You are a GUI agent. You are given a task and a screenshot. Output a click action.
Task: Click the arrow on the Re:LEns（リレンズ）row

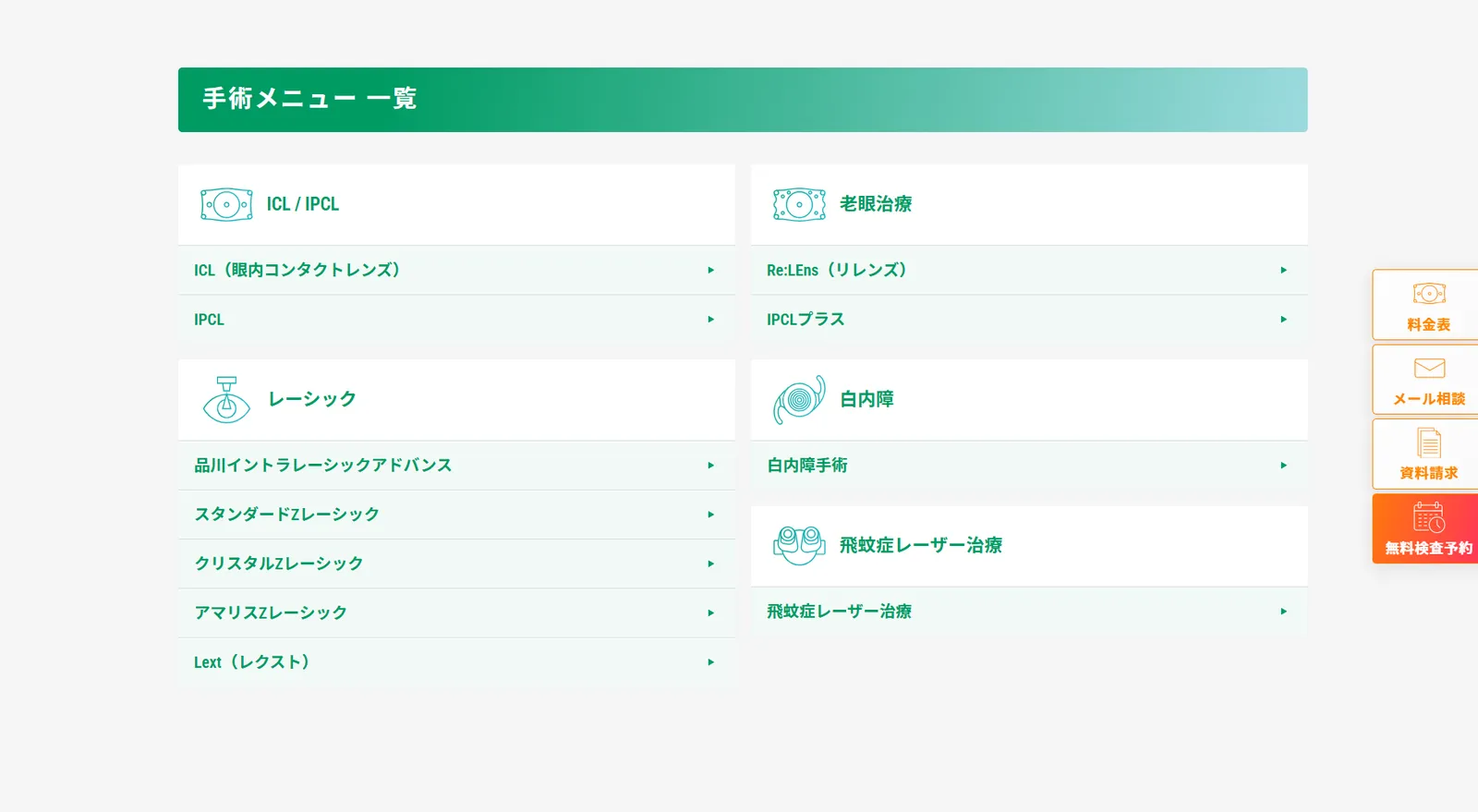coord(1284,271)
